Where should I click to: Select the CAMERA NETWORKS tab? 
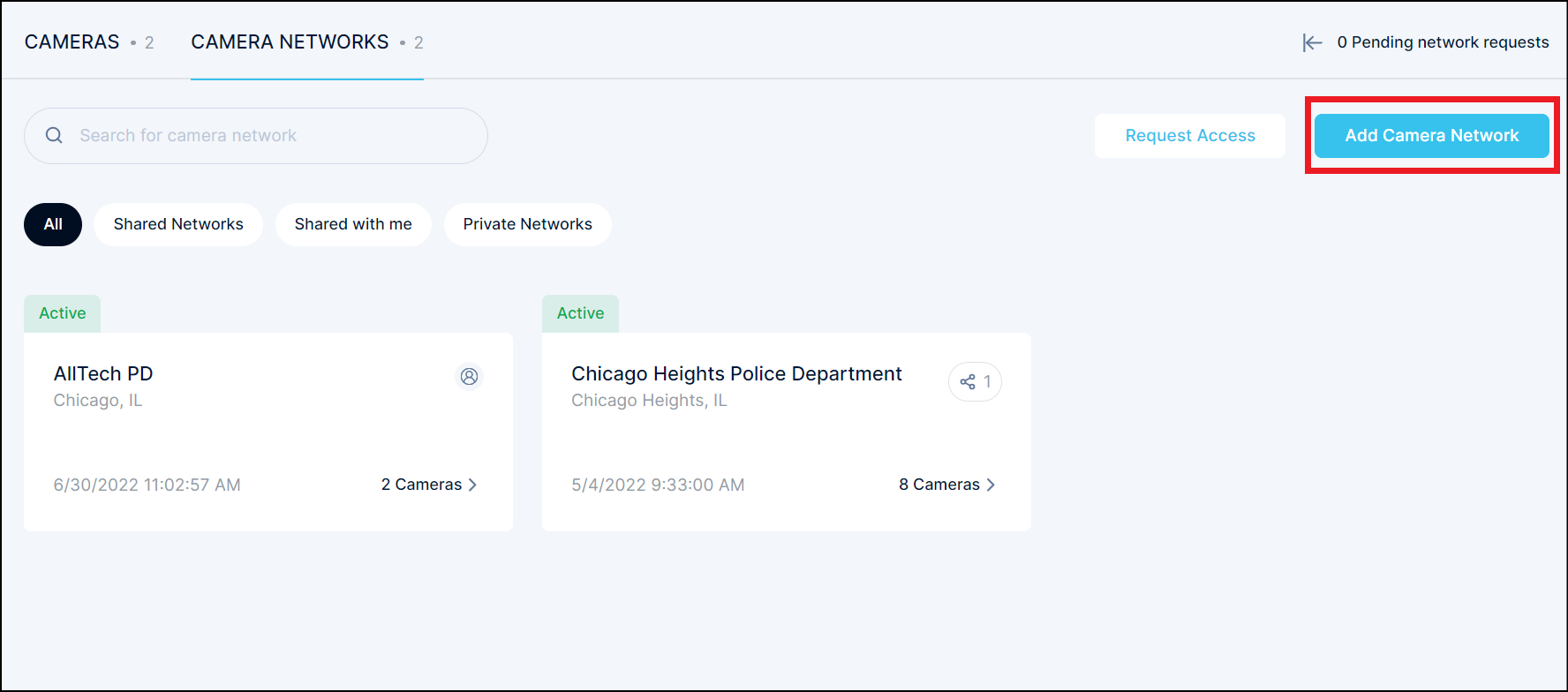(x=307, y=42)
